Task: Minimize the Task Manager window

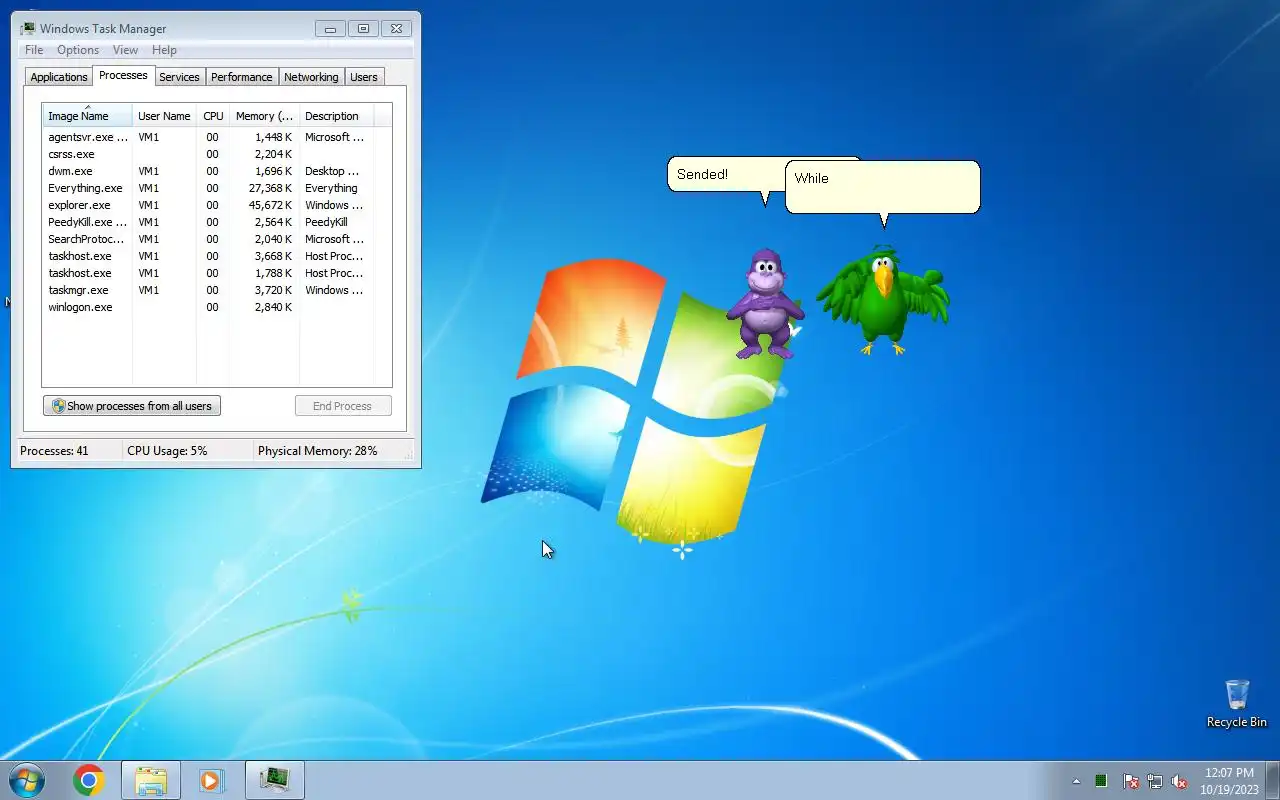Action: (330, 29)
